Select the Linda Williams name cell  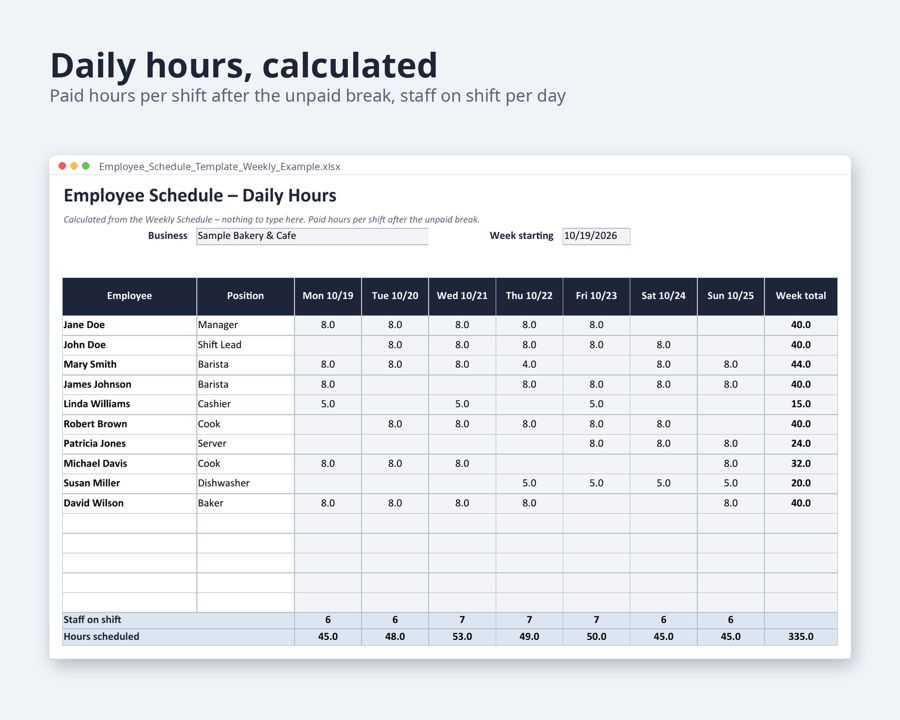(x=130, y=404)
